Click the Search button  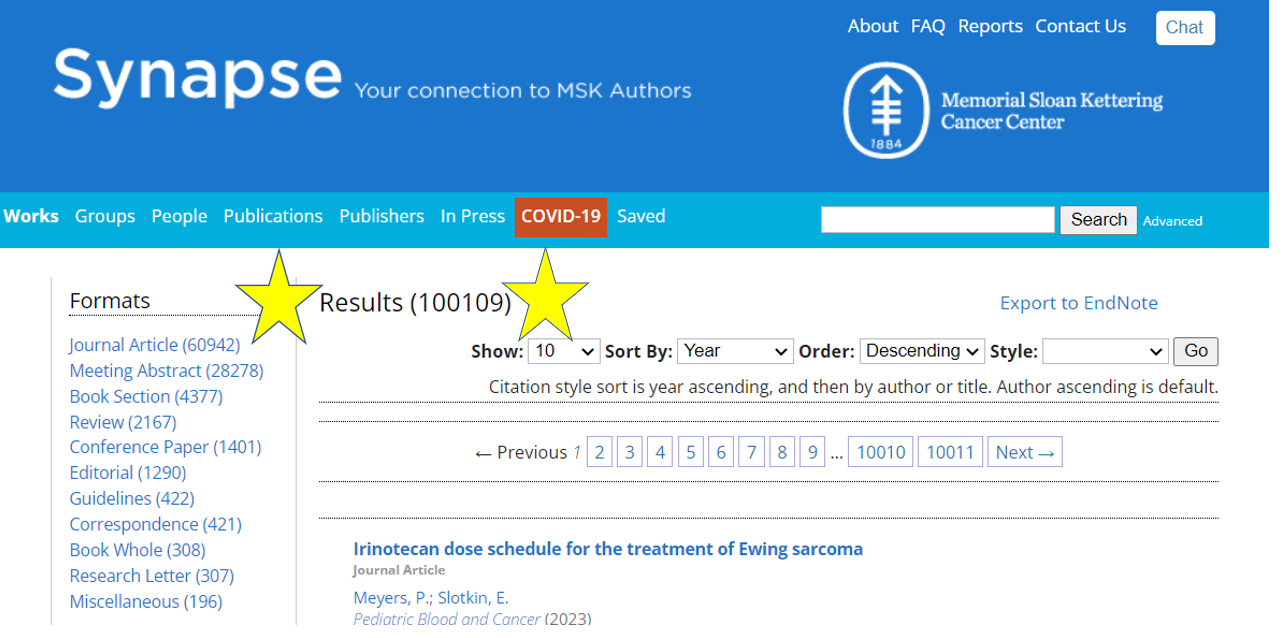1099,220
